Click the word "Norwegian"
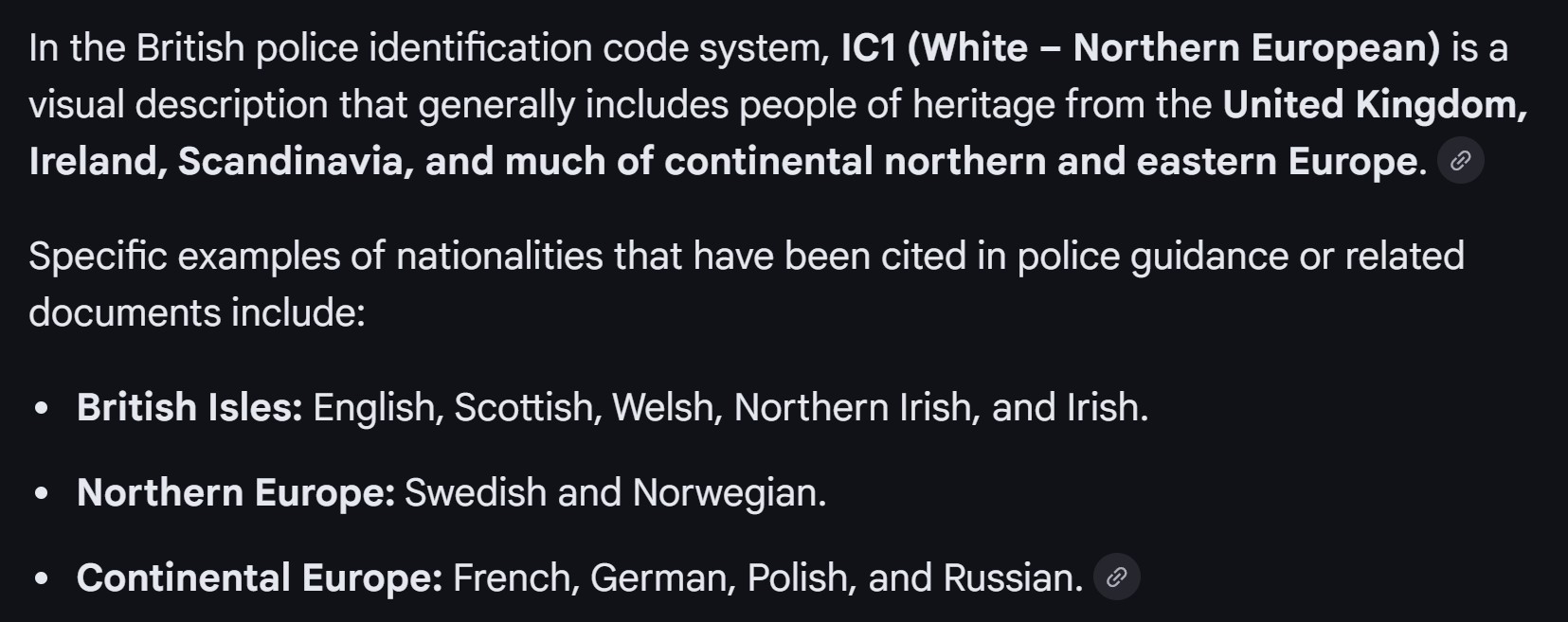 (729, 493)
